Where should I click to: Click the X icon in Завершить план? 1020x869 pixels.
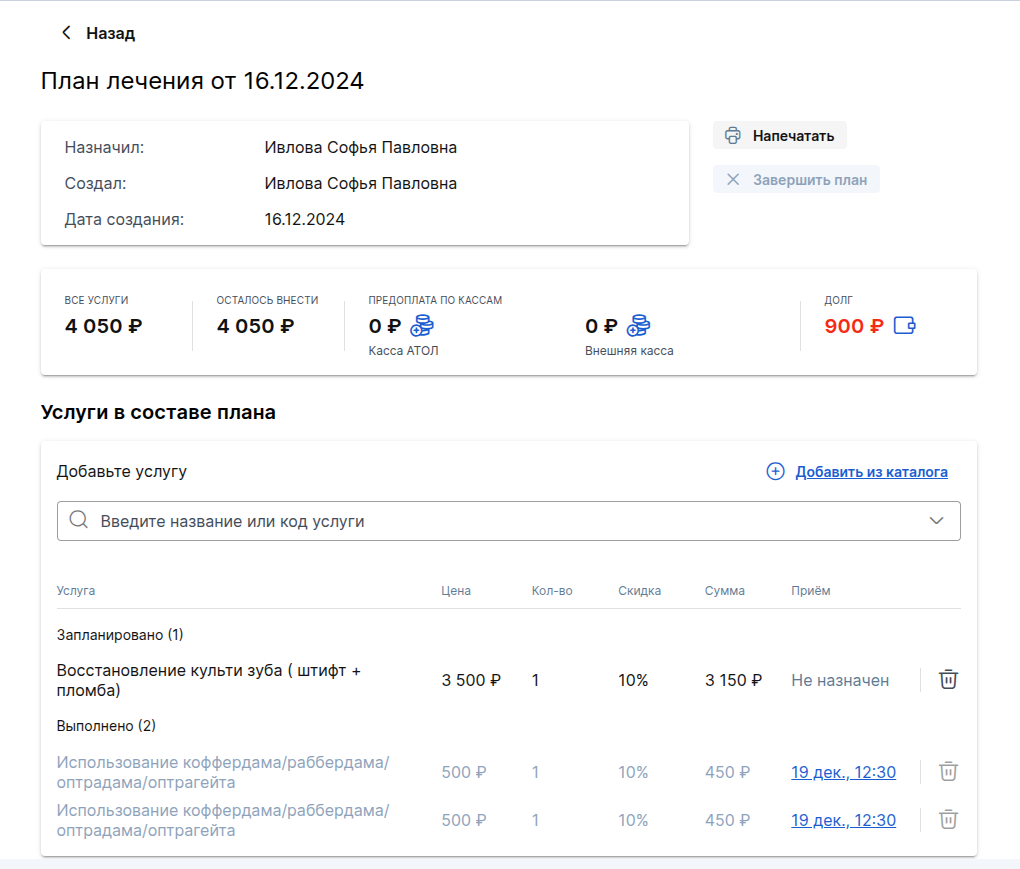click(732, 180)
